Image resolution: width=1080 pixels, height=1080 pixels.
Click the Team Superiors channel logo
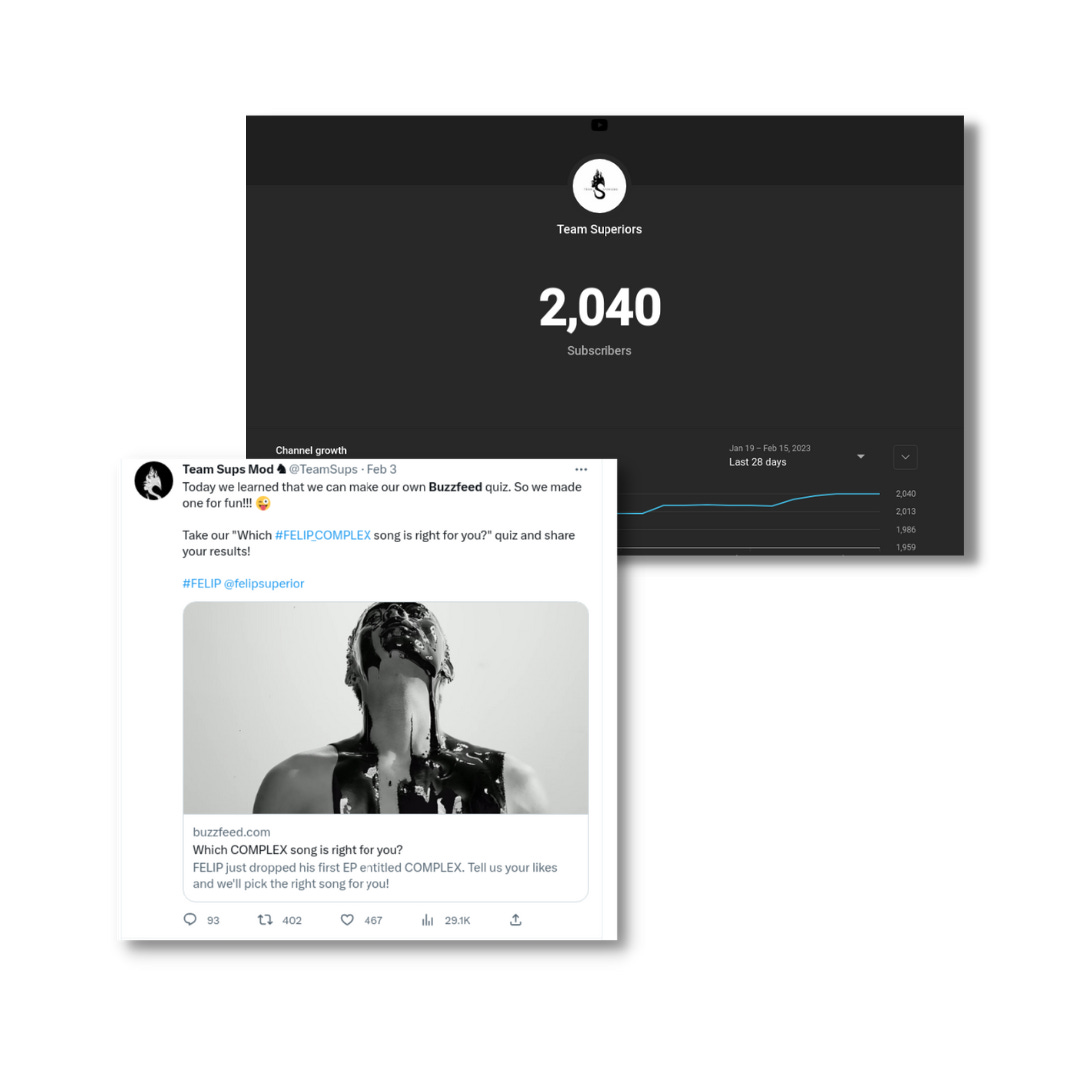coord(599,186)
